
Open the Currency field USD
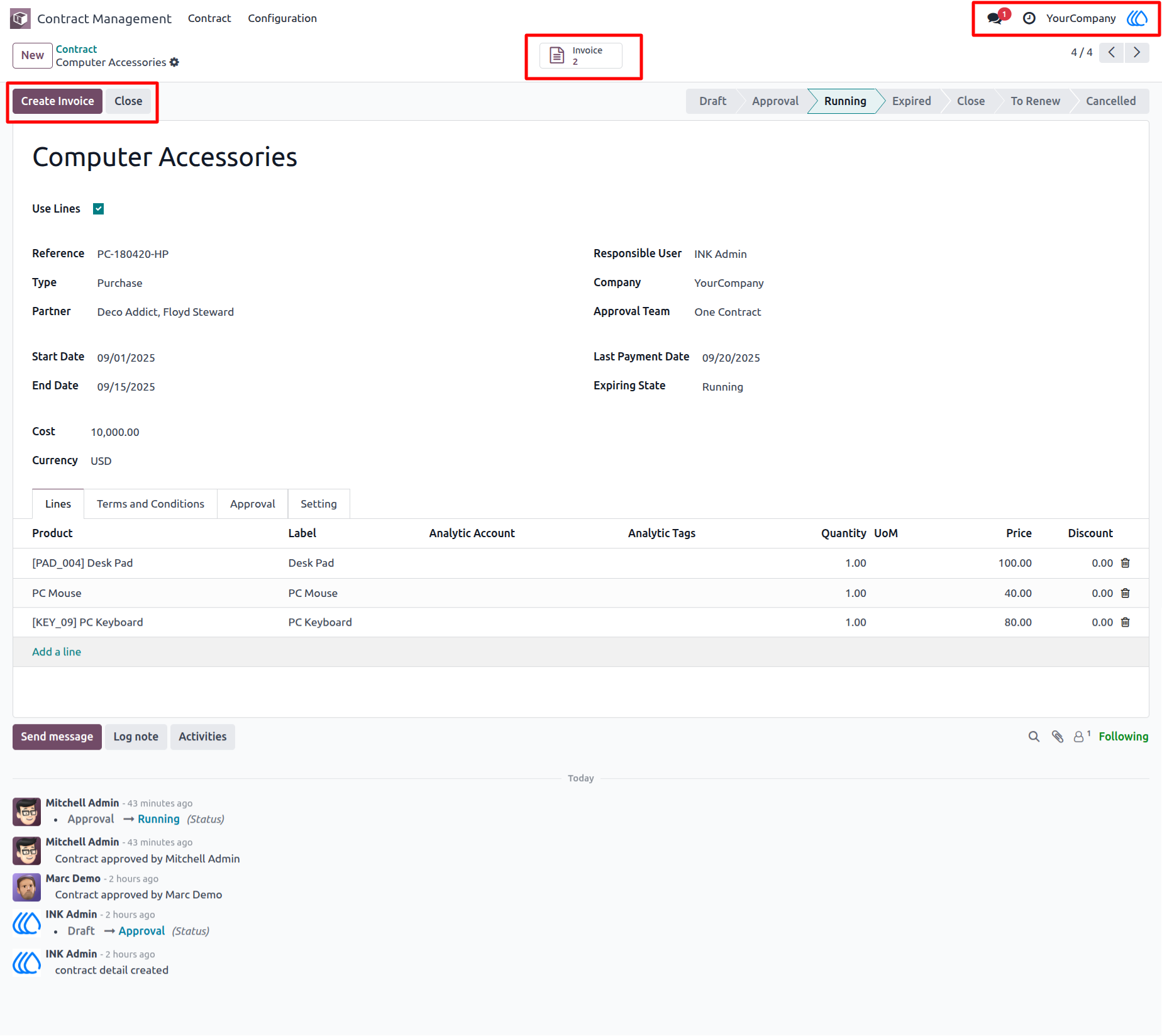[x=101, y=461]
